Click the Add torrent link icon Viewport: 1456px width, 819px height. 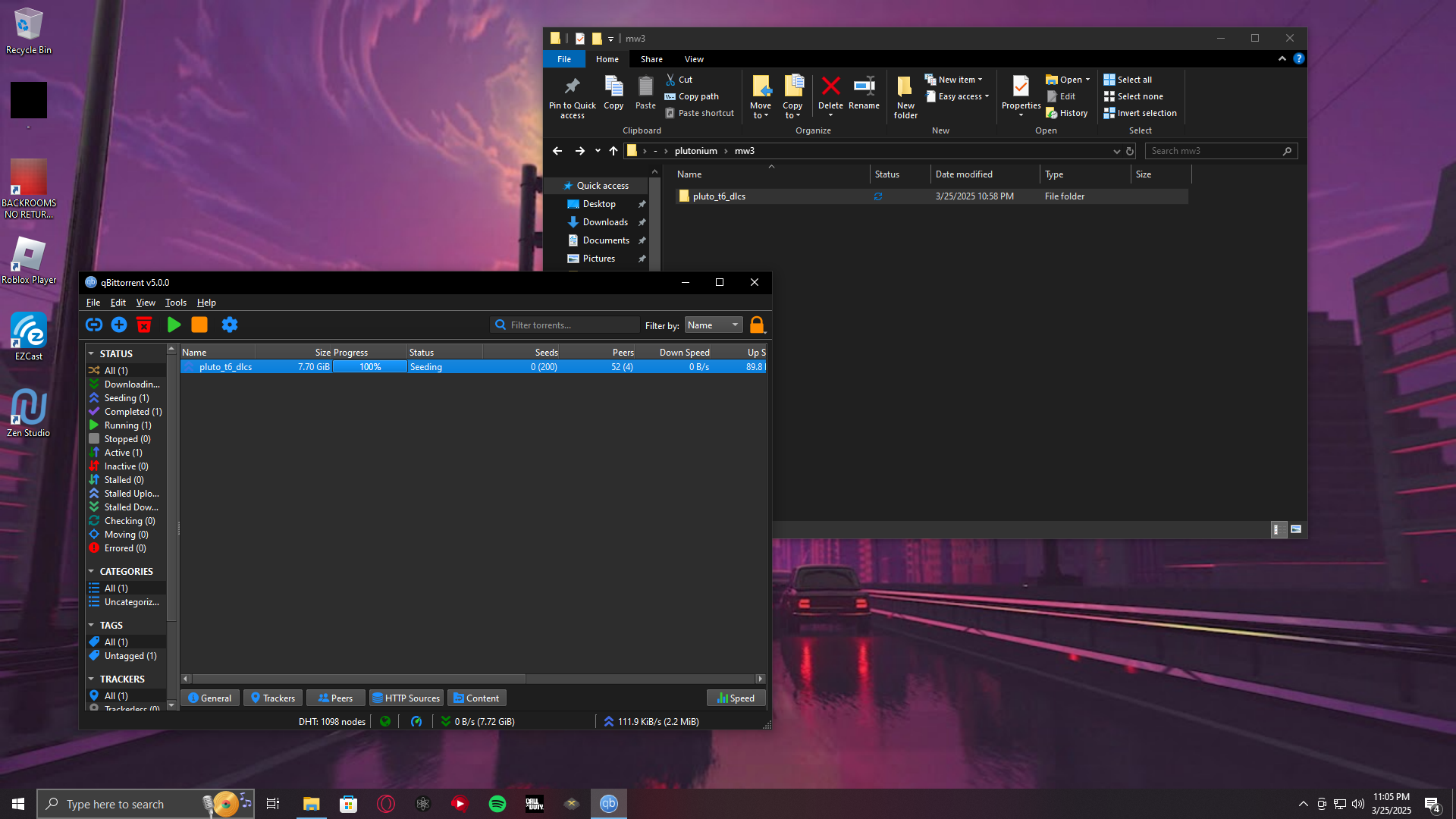[x=94, y=325]
